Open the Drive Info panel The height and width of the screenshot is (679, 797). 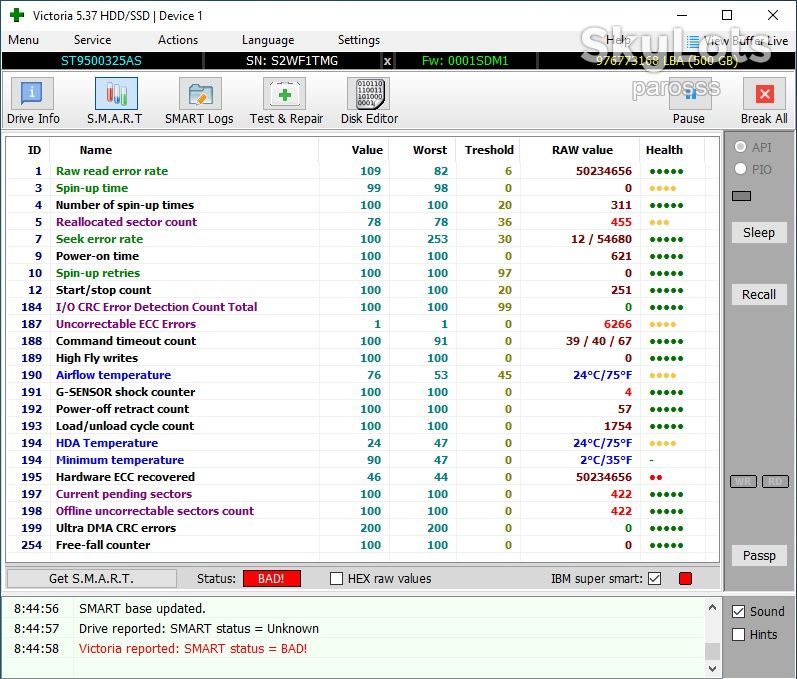[33, 101]
